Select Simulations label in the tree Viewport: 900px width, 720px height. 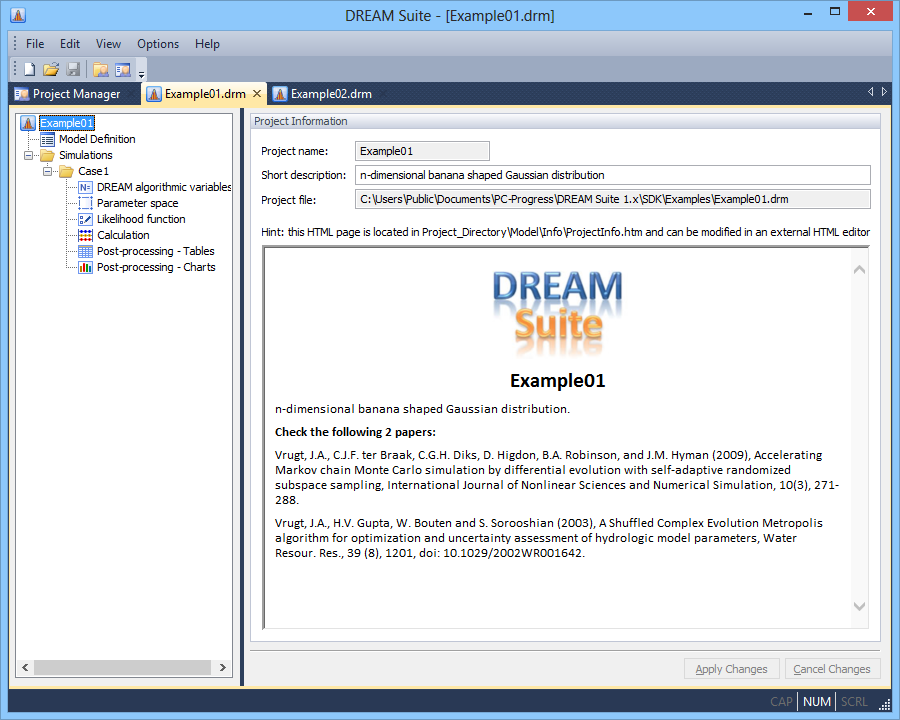(86, 155)
